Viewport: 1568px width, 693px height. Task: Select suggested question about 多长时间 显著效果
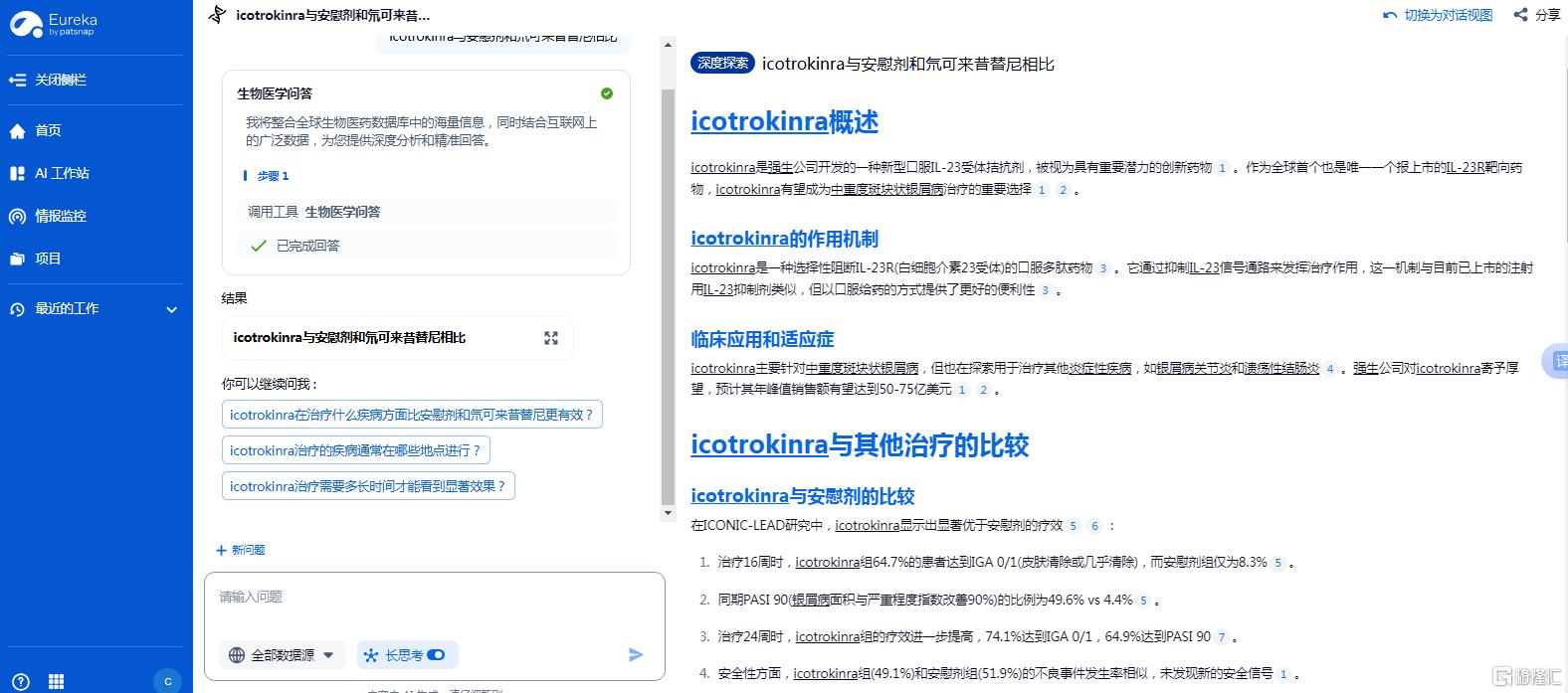pyautogui.click(x=368, y=486)
